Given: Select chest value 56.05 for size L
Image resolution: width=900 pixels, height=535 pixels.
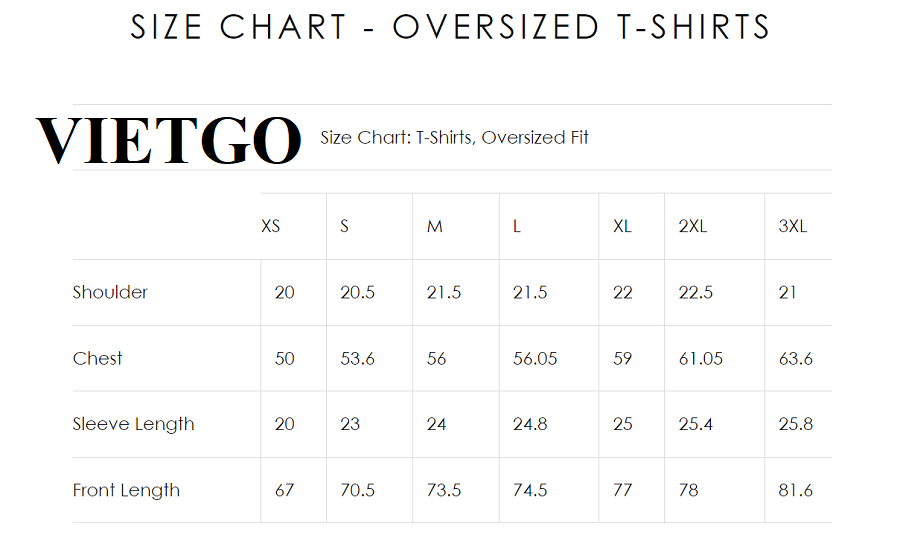Looking at the screenshot, I should point(535,359).
